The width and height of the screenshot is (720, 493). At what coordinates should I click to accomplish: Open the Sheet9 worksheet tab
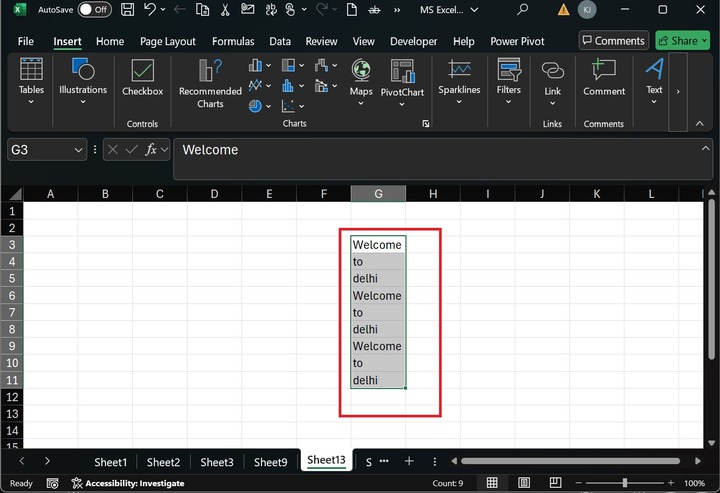click(270, 462)
